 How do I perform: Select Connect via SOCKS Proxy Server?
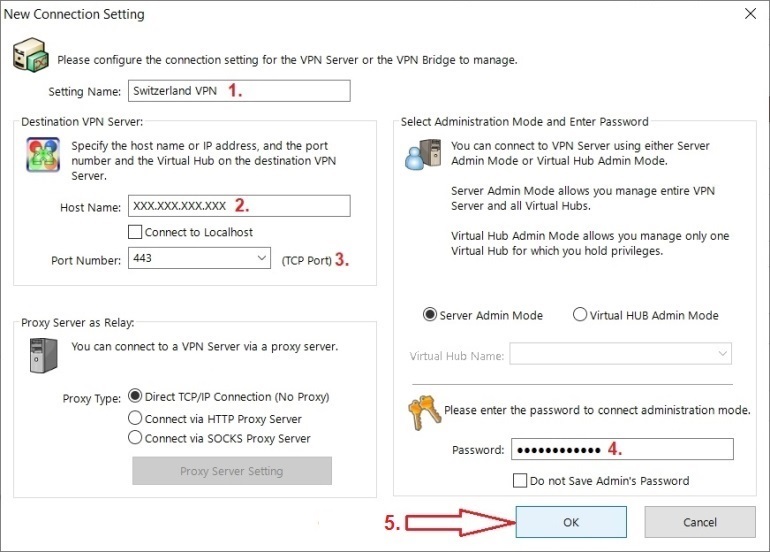click(x=136, y=438)
